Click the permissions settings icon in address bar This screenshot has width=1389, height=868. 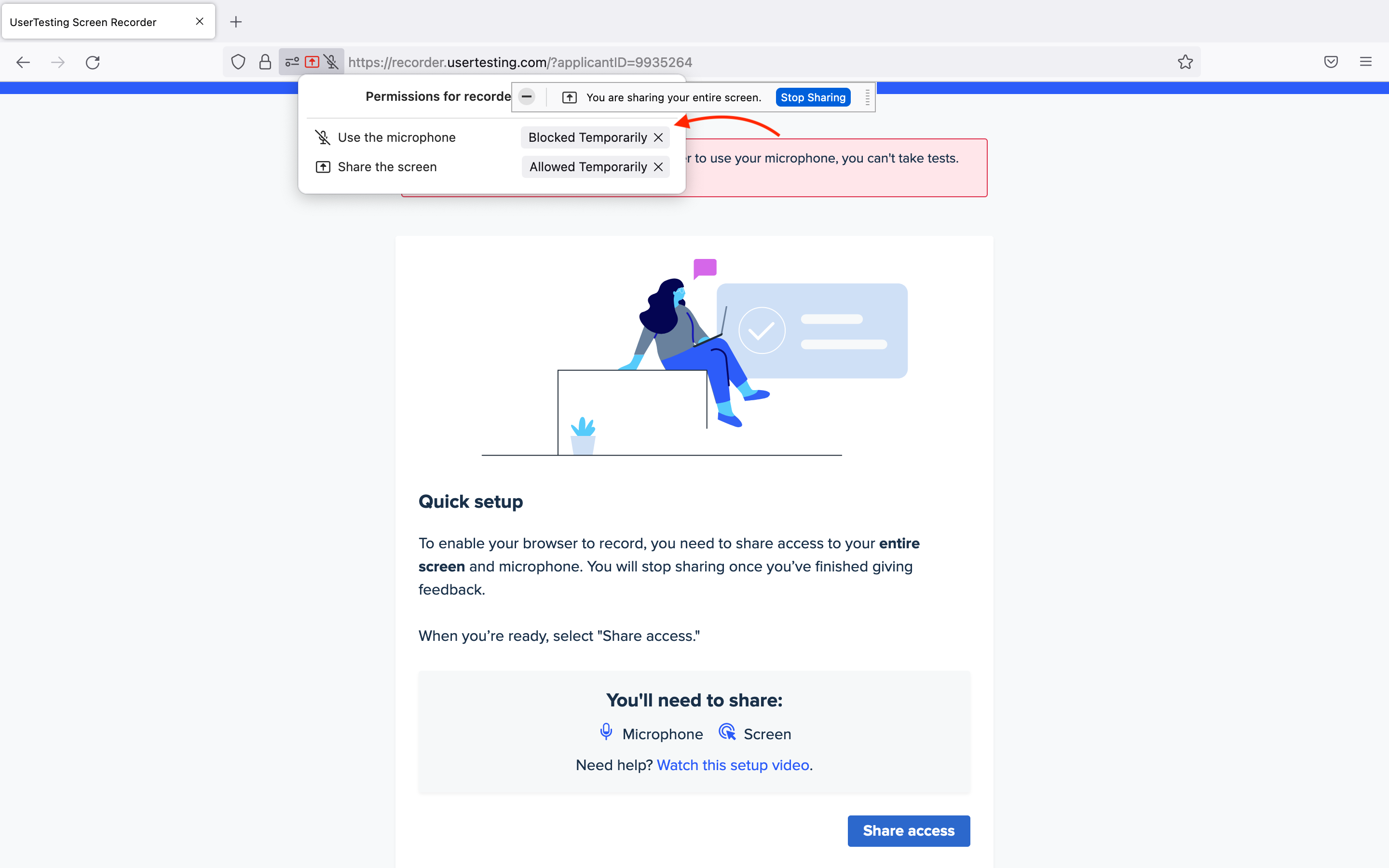pos(292,62)
